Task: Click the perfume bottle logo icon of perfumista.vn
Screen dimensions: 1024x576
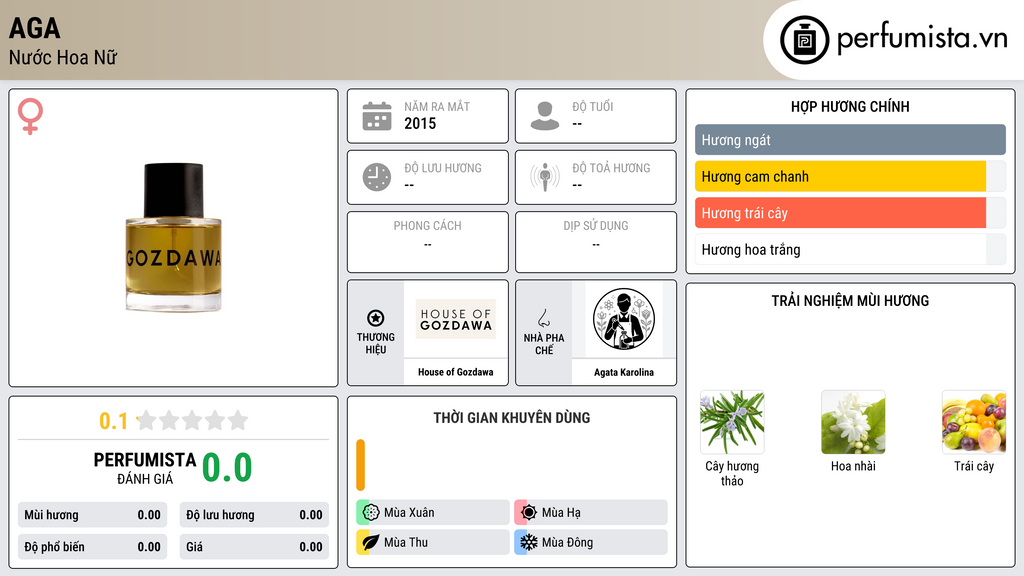Action: pyautogui.click(x=804, y=40)
